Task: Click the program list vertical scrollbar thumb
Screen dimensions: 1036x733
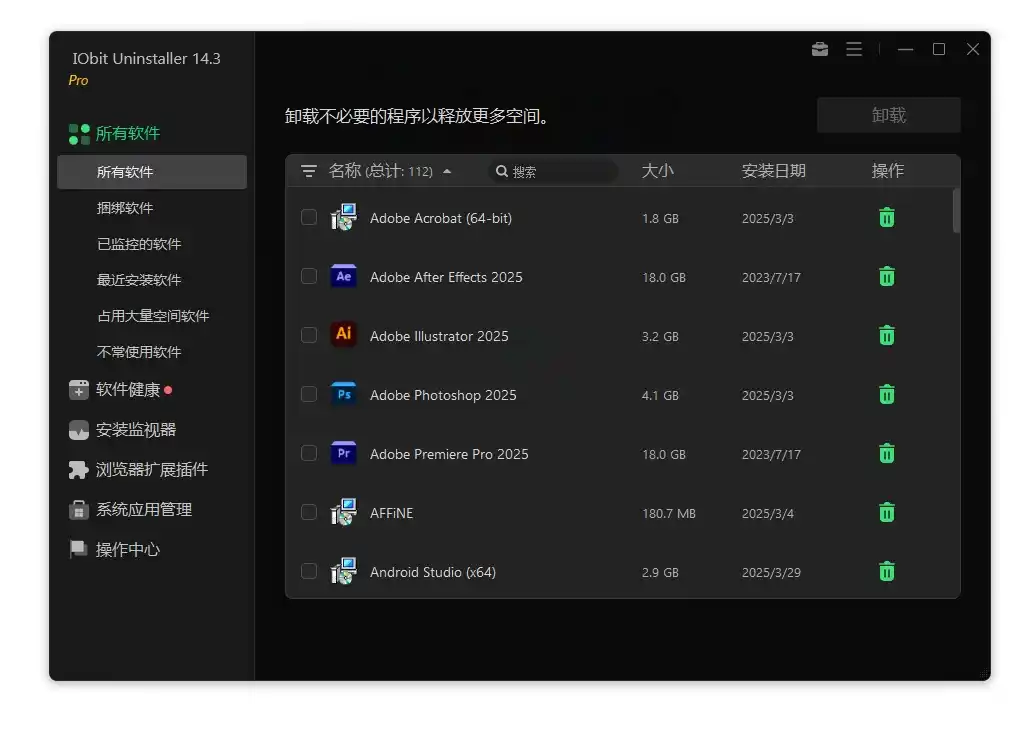Action: pyautogui.click(x=956, y=212)
